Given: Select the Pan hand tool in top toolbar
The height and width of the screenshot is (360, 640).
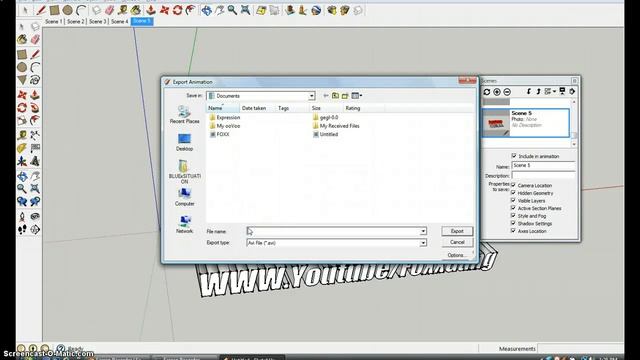Looking at the screenshot, I should point(220,10).
